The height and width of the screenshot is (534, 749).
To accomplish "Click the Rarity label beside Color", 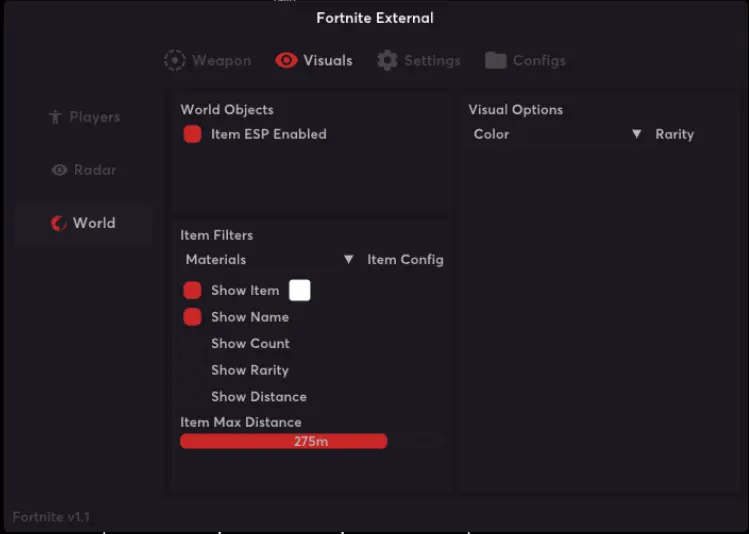I will pyautogui.click(x=674, y=134).
